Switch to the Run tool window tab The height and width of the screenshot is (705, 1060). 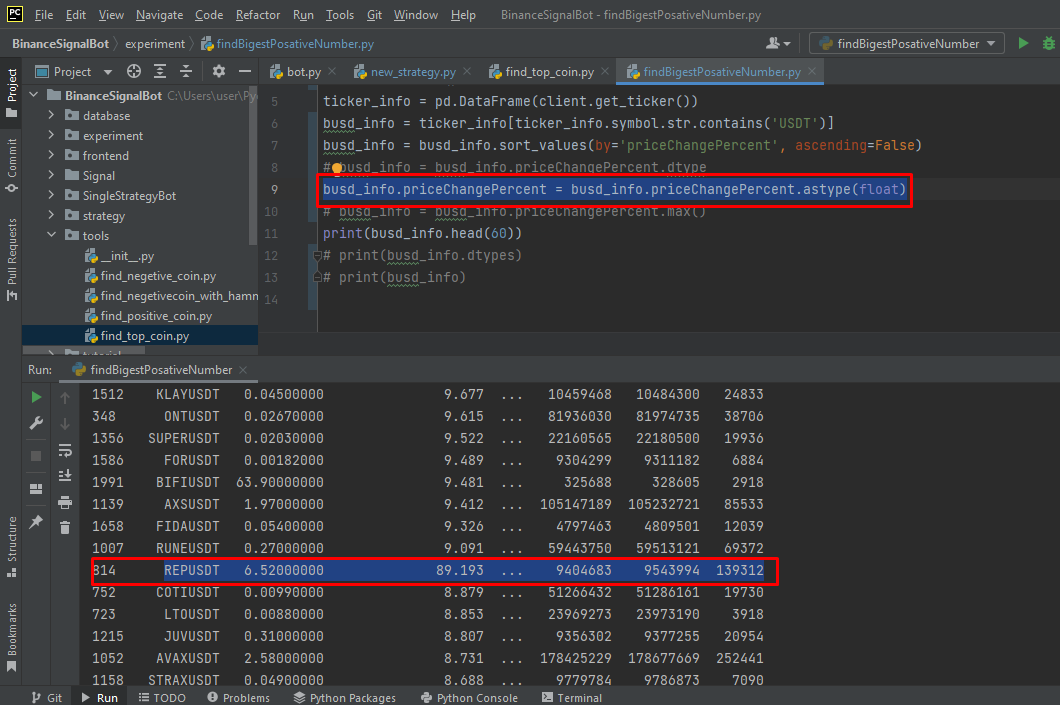[x=99, y=698]
